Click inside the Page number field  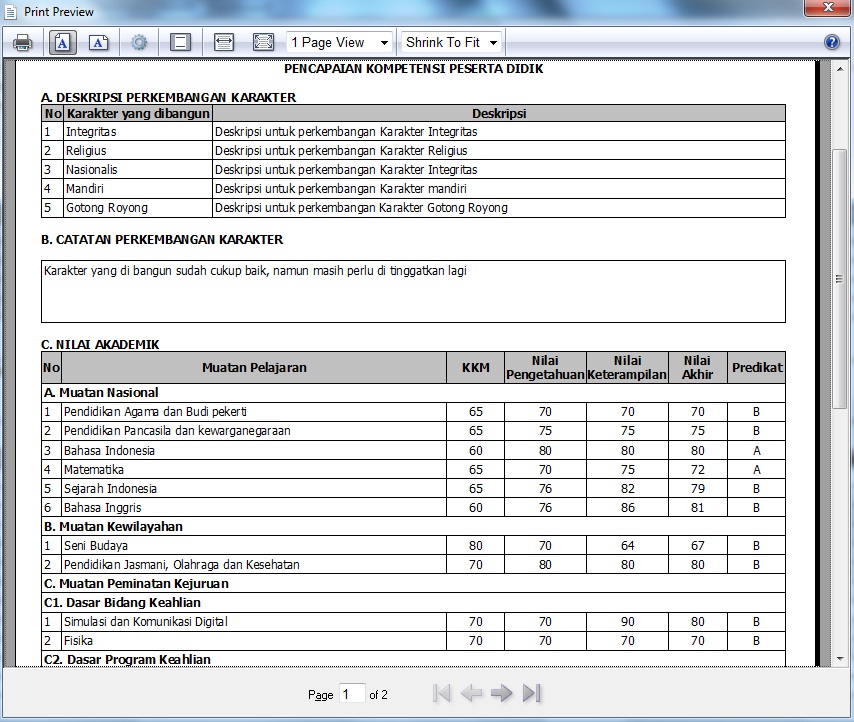(352, 693)
